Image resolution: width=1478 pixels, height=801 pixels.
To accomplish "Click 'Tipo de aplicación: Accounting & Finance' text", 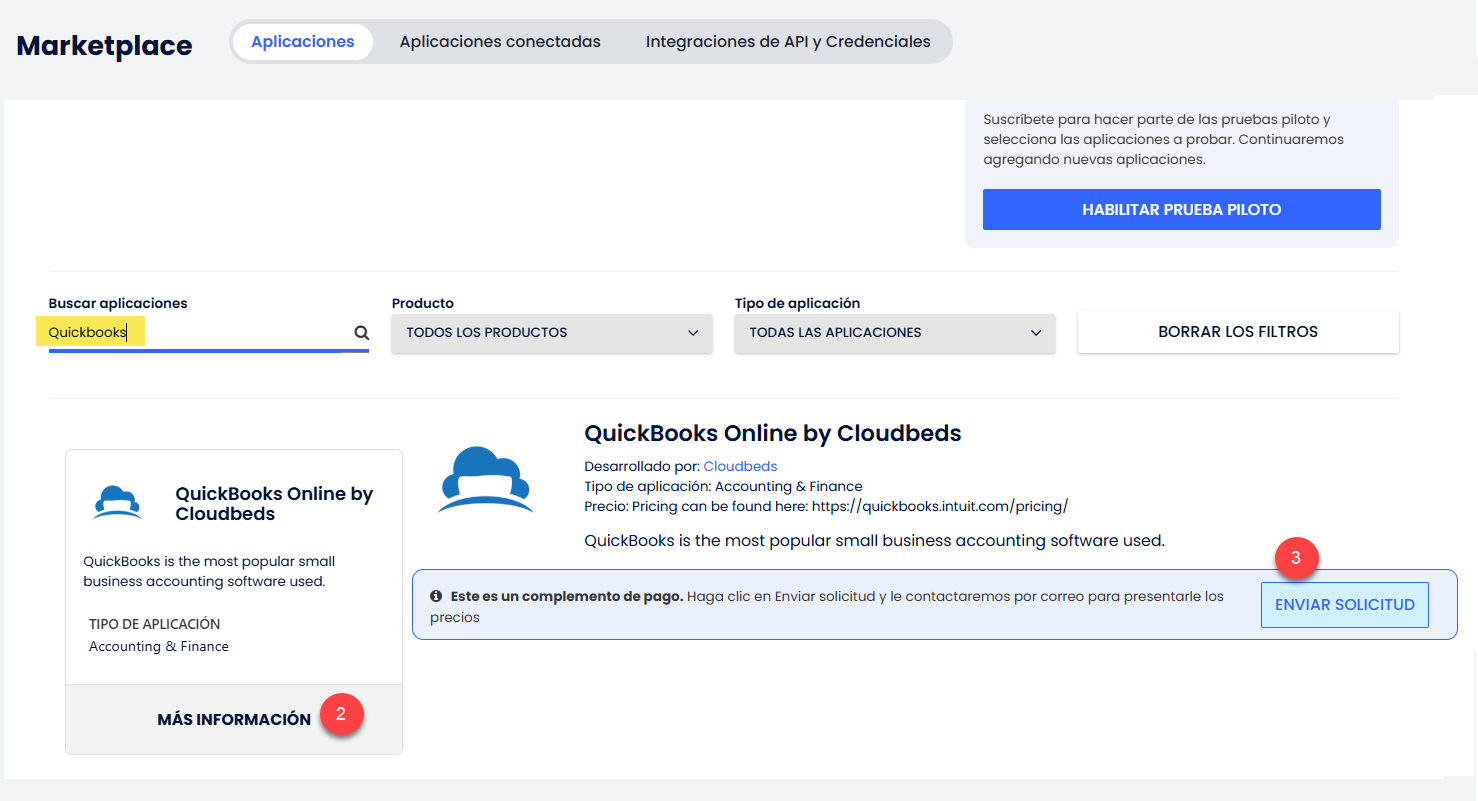I will [723, 486].
